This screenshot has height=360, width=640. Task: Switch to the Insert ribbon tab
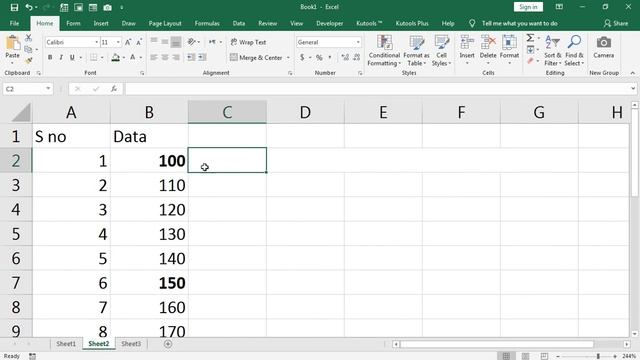coord(101,23)
